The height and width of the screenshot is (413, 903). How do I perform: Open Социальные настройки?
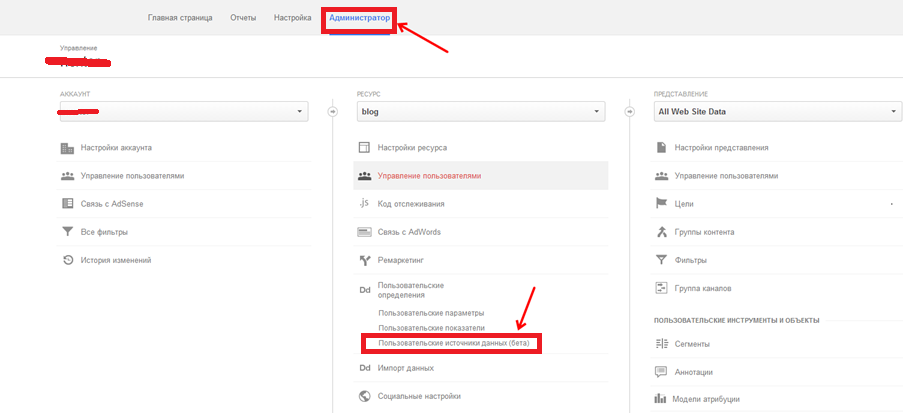(x=419, y=396)
